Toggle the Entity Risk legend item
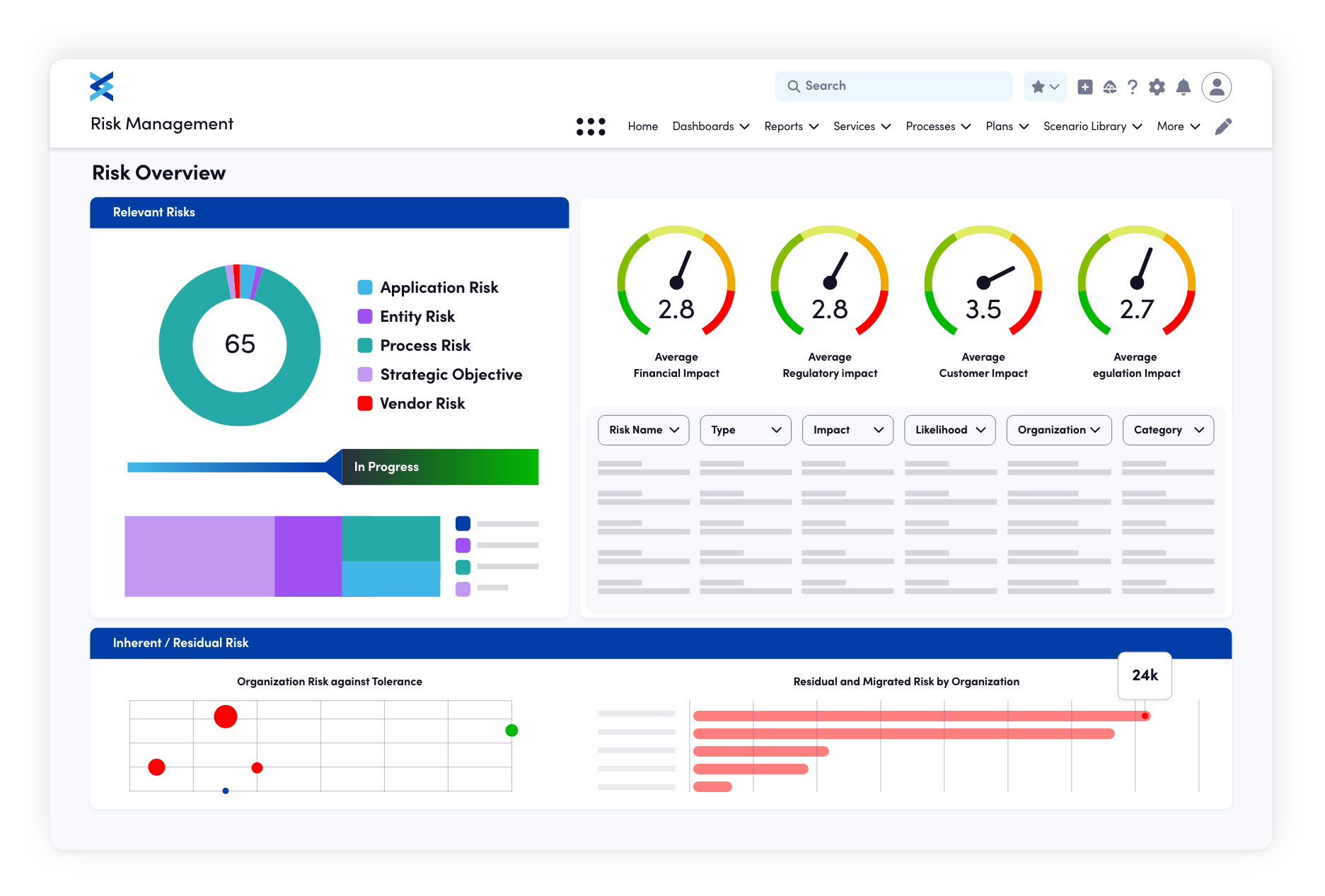Viewport: 1325px width, 896px height. coord(406,316)
